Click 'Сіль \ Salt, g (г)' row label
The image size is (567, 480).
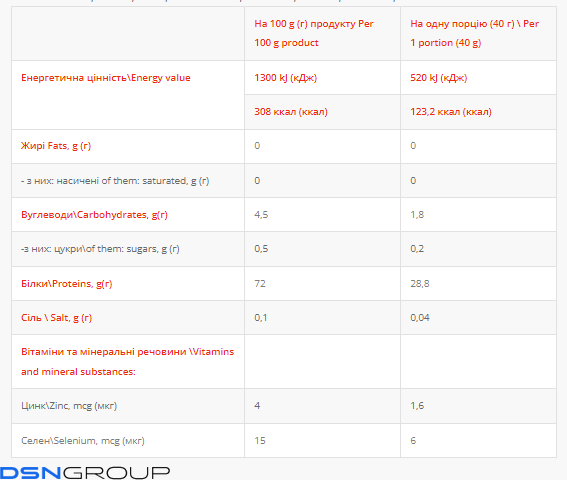(x=56, y=318)
